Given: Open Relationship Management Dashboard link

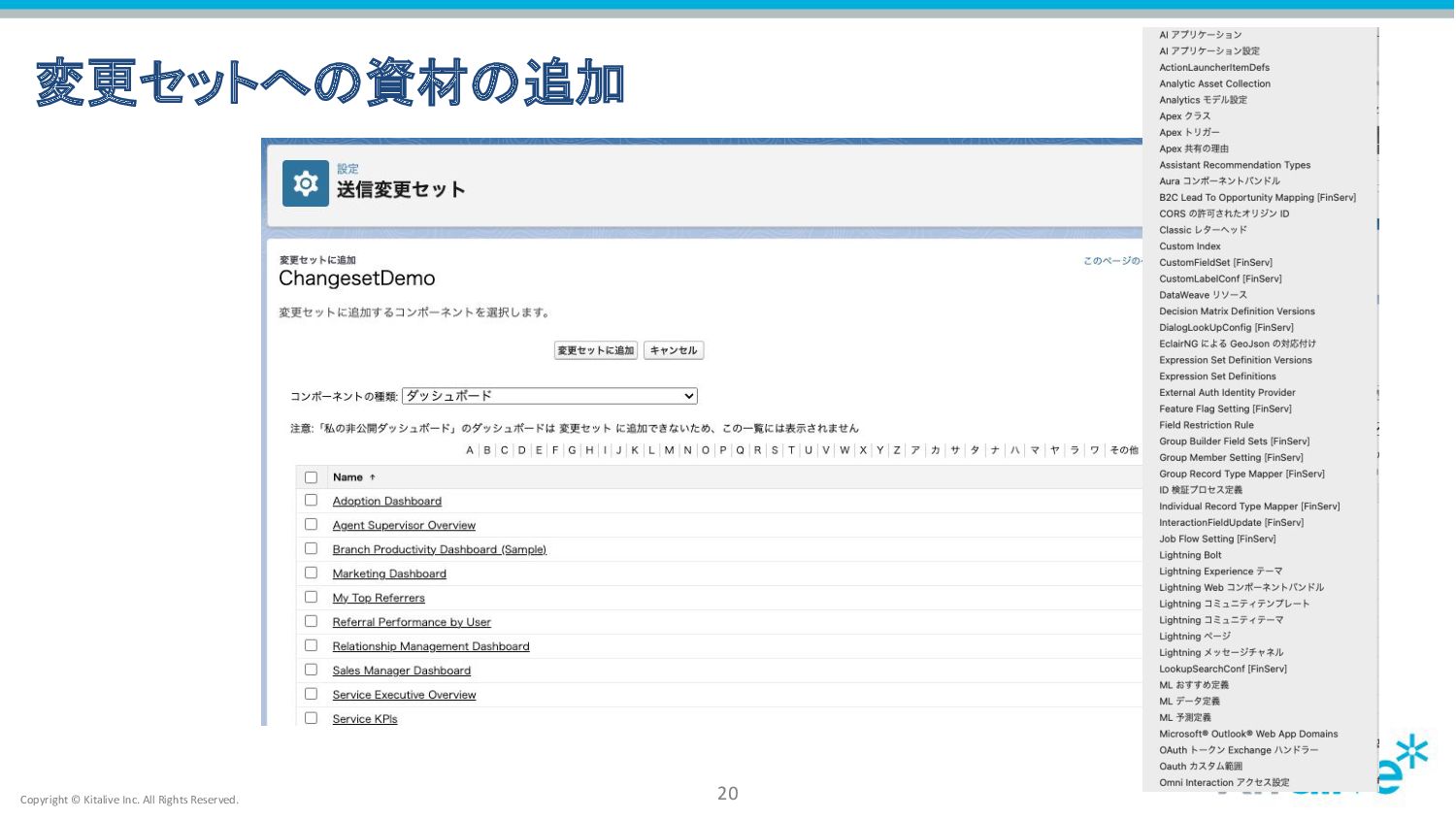Looking at the screenshot, I should [431, 647].
